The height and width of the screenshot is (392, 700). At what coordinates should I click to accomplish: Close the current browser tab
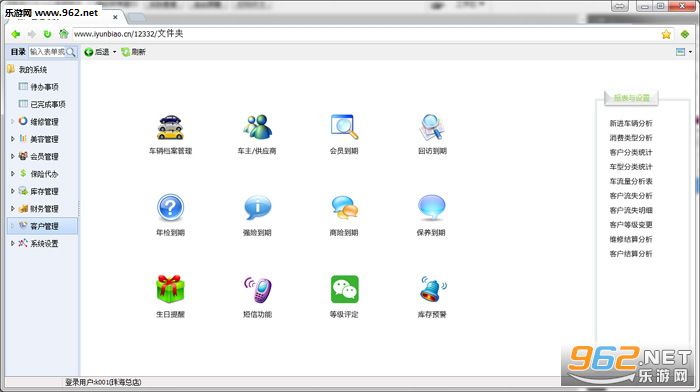(115, 17)
